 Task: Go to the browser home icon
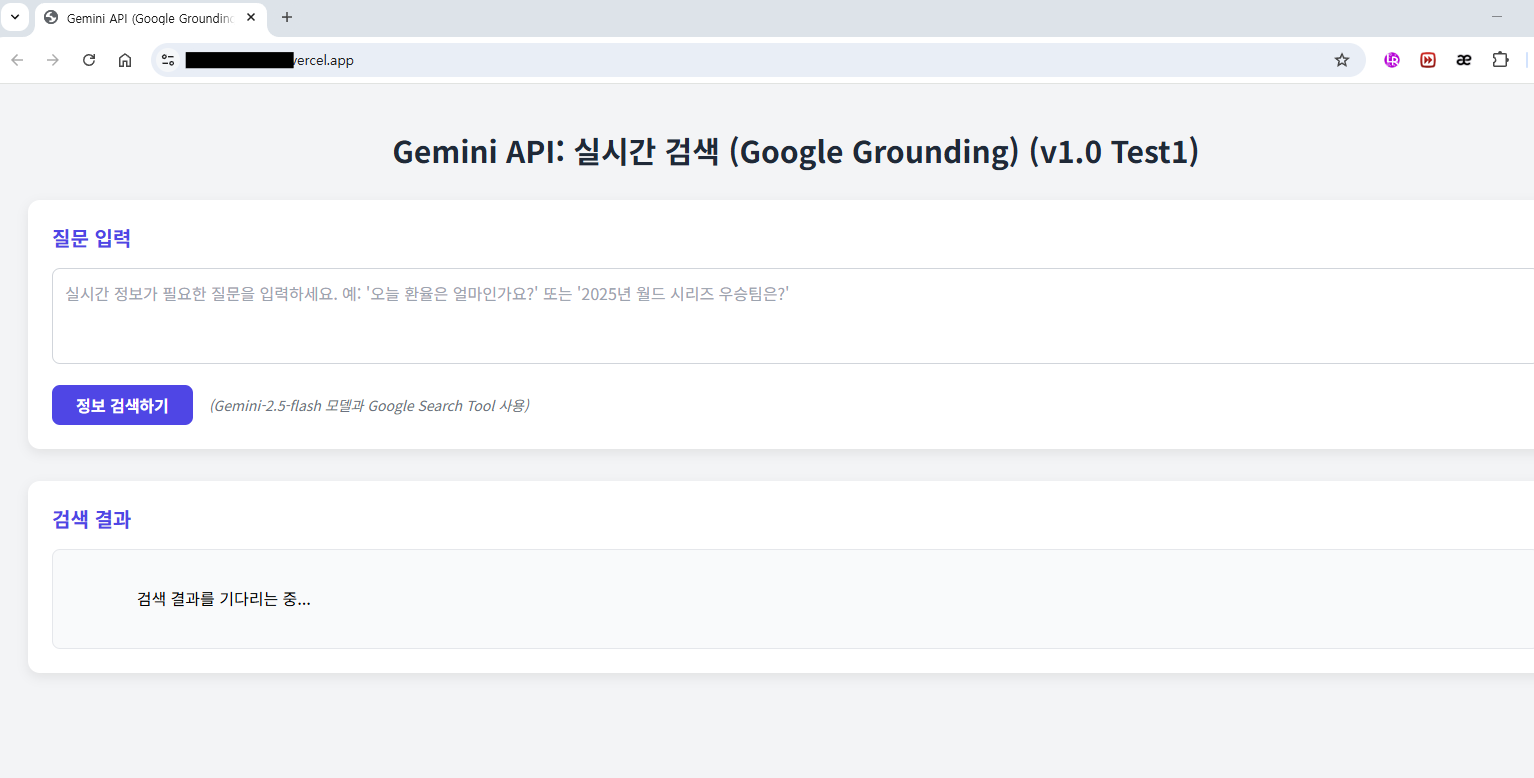click(x=125, y=60)
